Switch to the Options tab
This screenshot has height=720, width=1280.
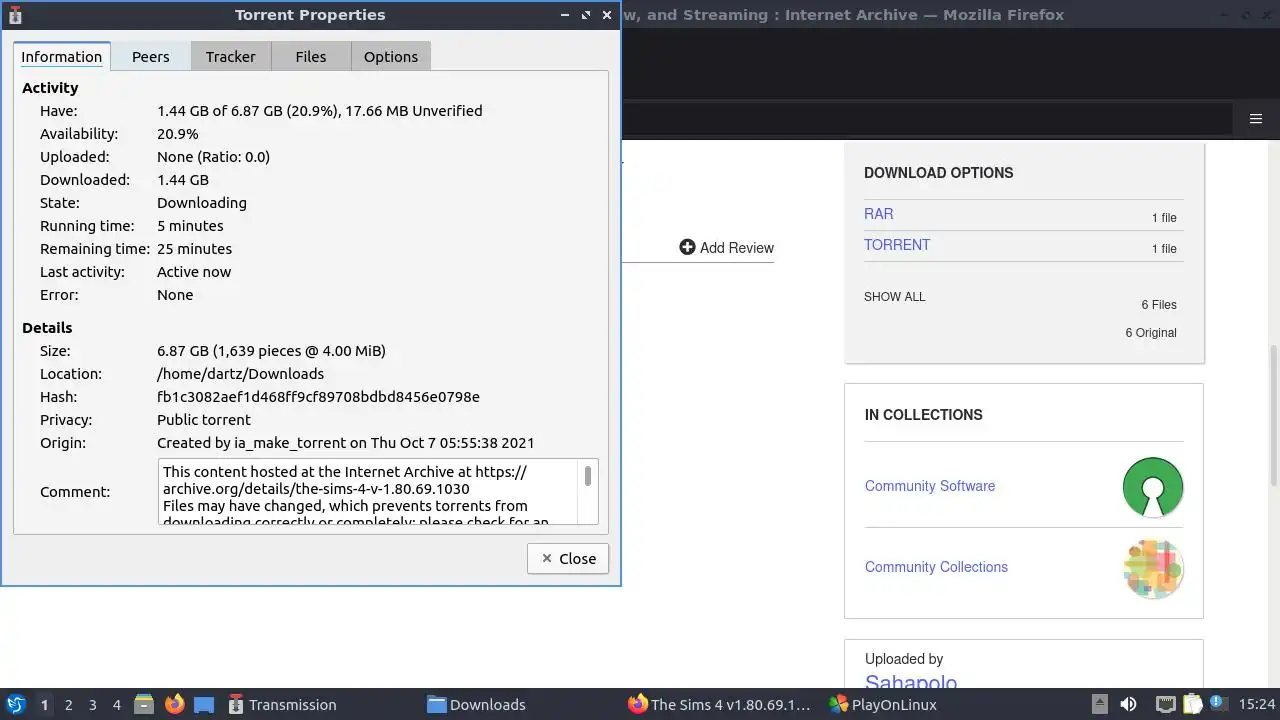pos(391,56)
